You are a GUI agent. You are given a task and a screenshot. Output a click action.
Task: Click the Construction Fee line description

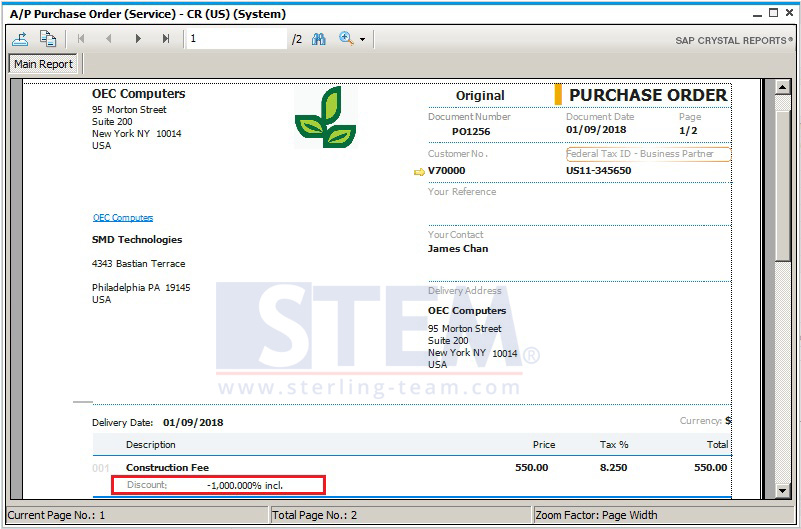pos(168,468)
